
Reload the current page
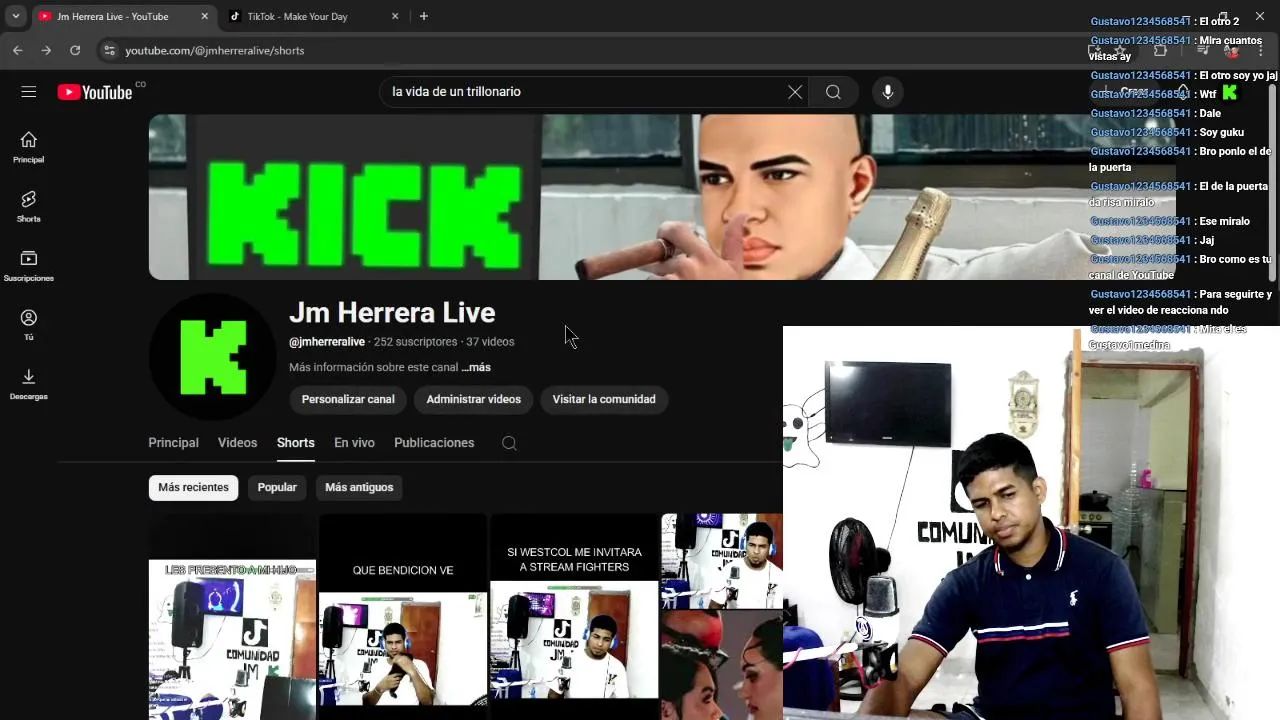75,50
